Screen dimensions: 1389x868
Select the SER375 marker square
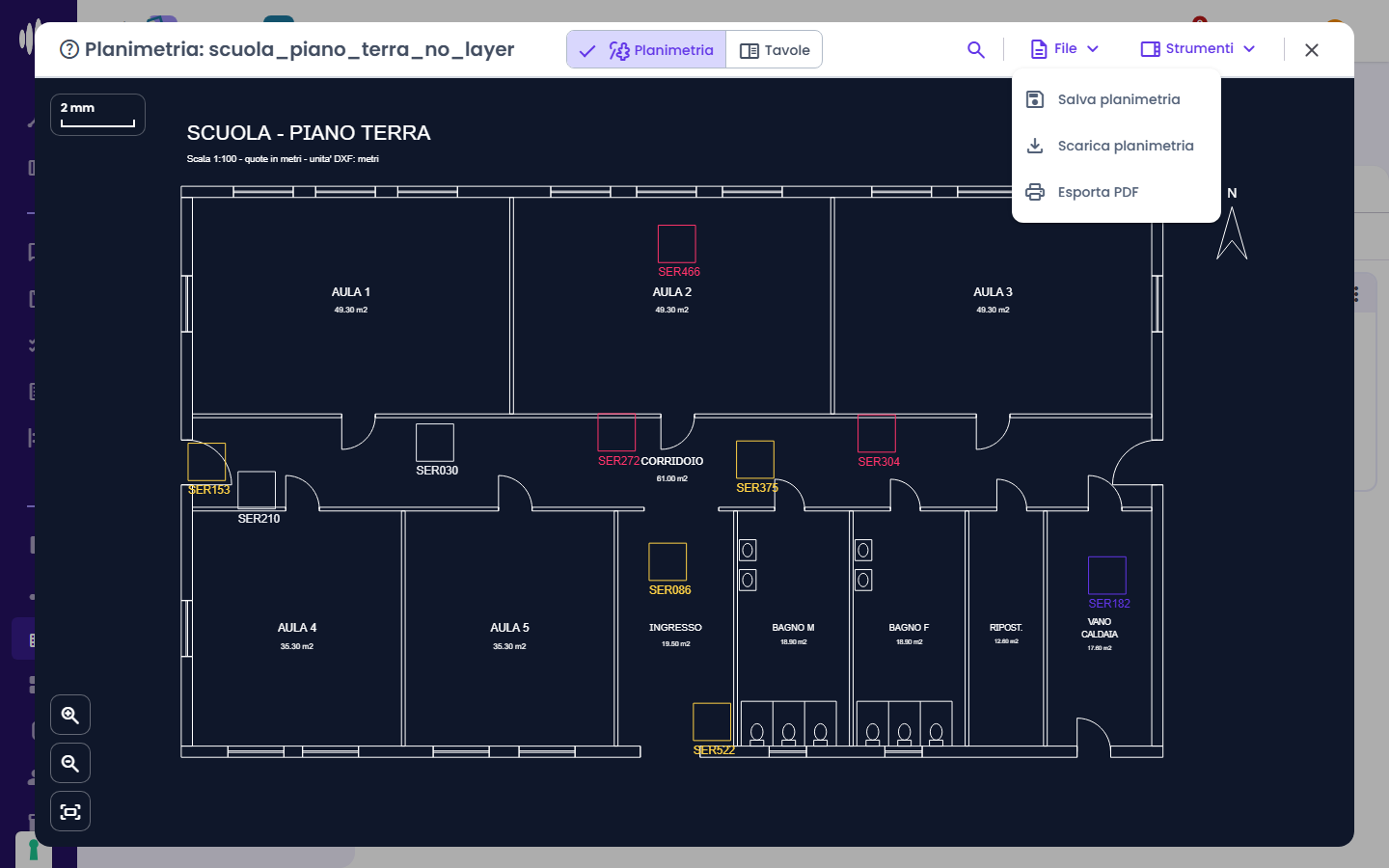click(x=755, y=459)
